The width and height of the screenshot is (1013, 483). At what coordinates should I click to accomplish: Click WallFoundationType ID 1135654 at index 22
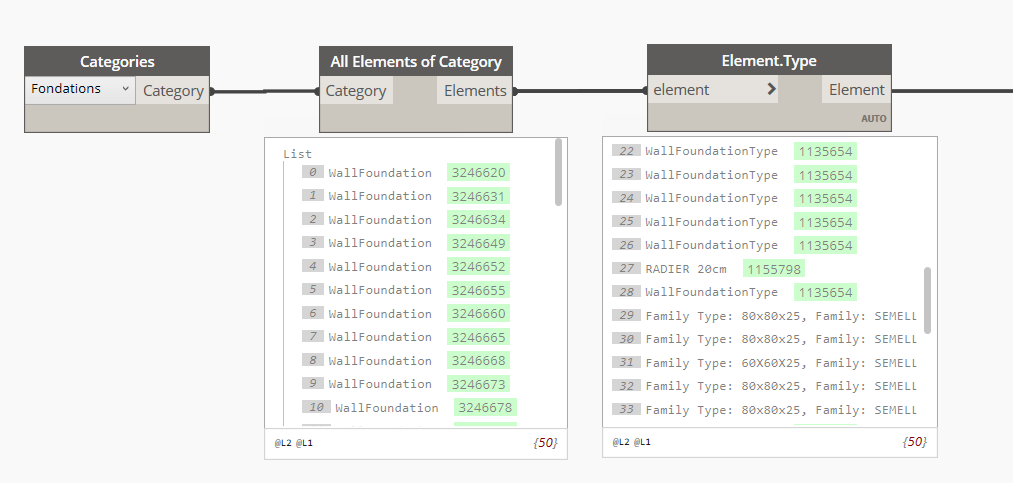tap(825, 151)
